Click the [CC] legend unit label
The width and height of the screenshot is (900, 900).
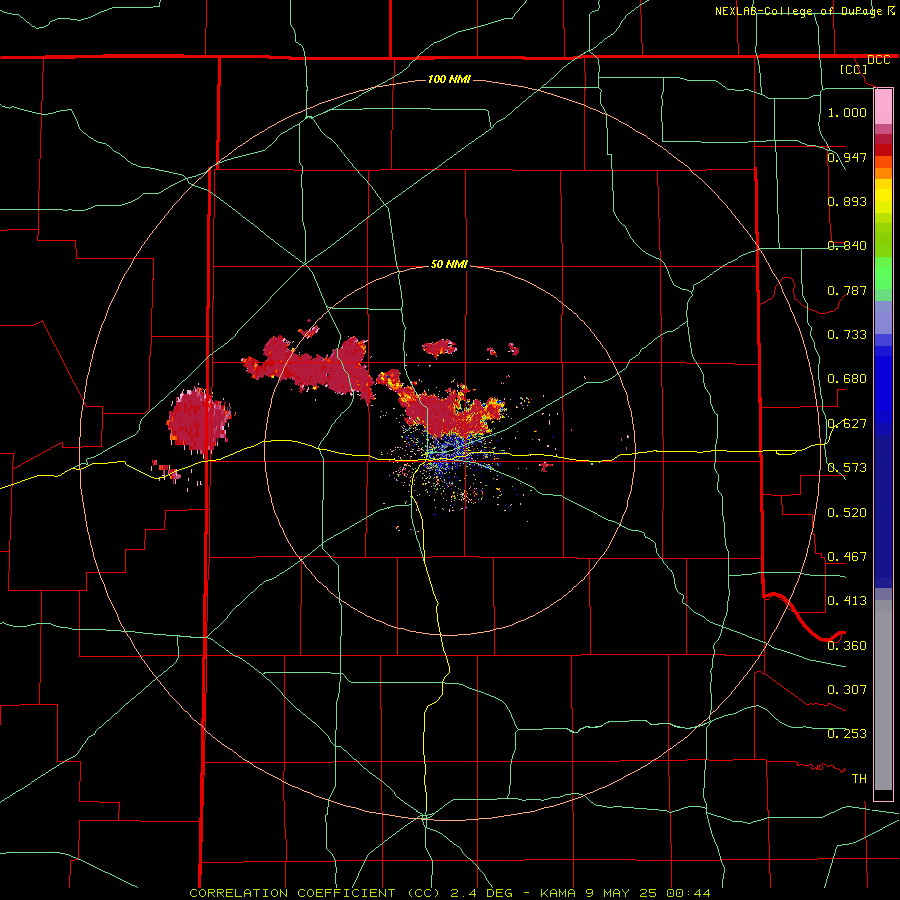pyautogui.click(x=854, y=69)
